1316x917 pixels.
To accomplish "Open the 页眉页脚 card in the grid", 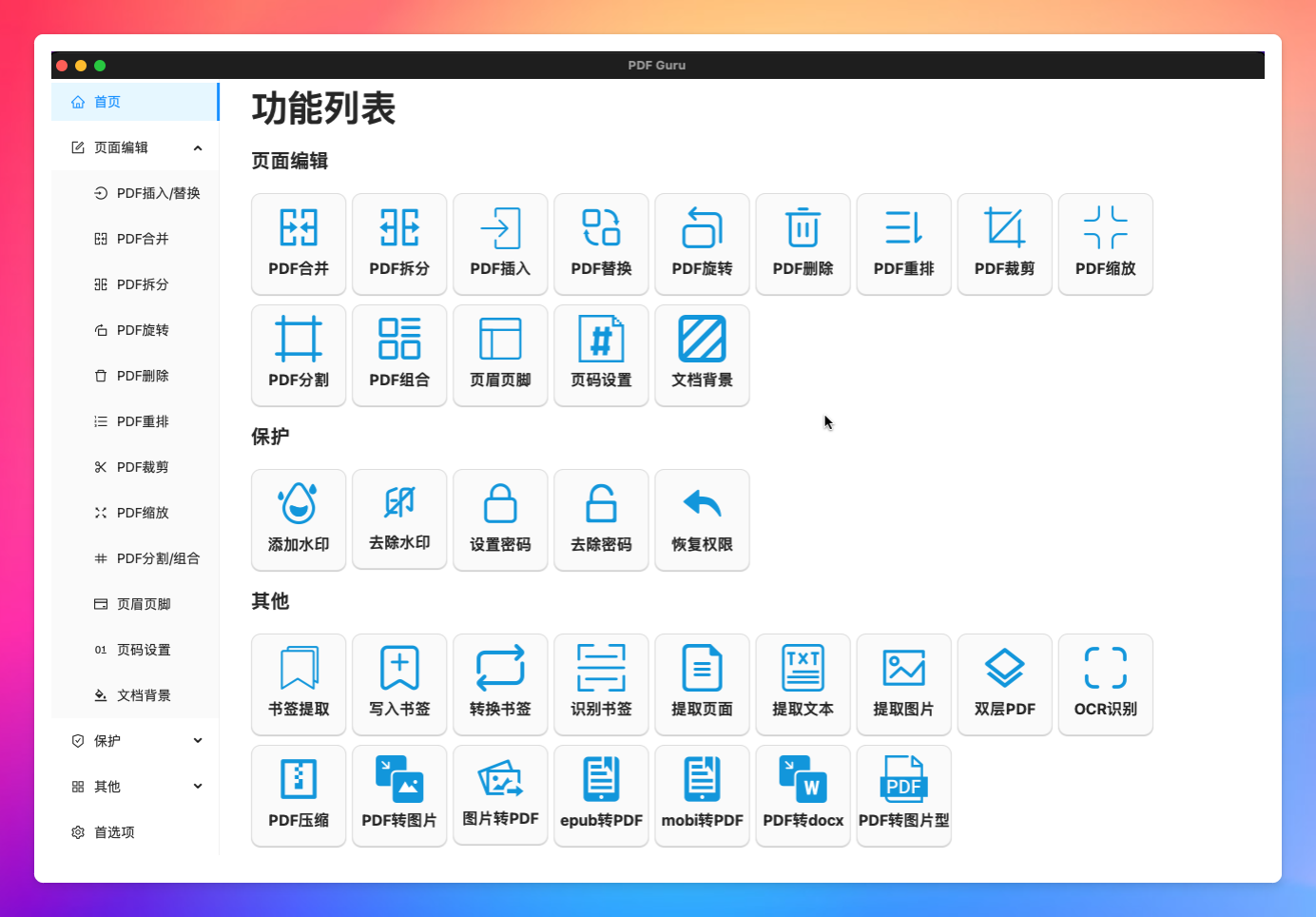I will (500, 356).
